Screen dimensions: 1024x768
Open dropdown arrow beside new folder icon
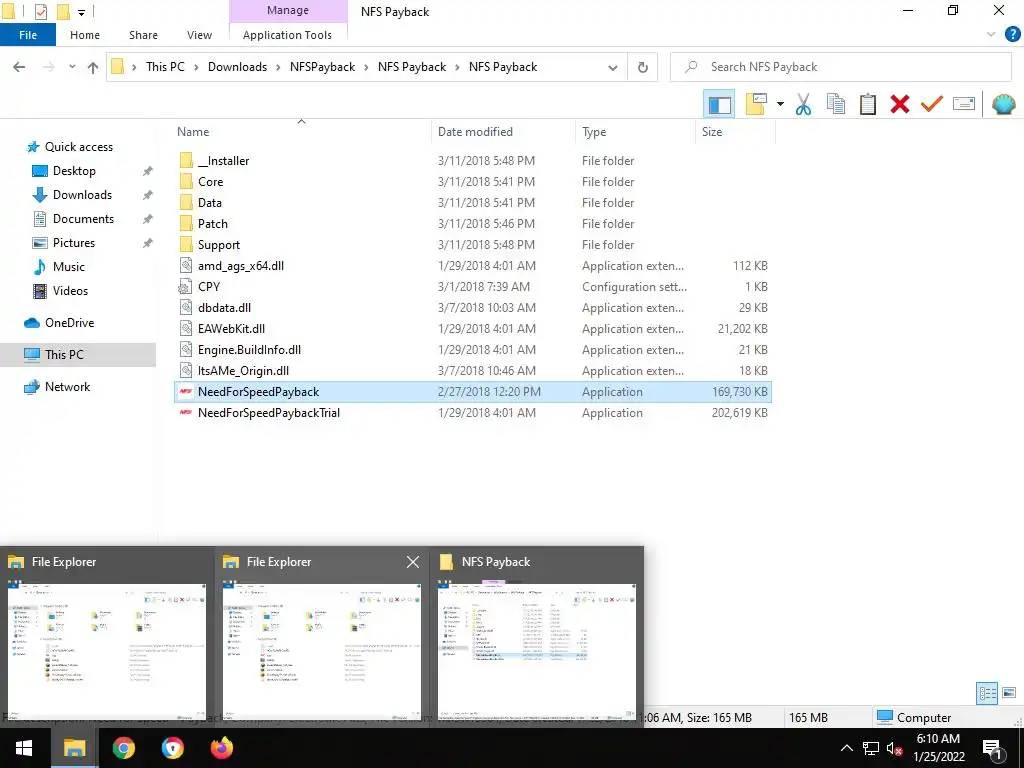(780, 104)
